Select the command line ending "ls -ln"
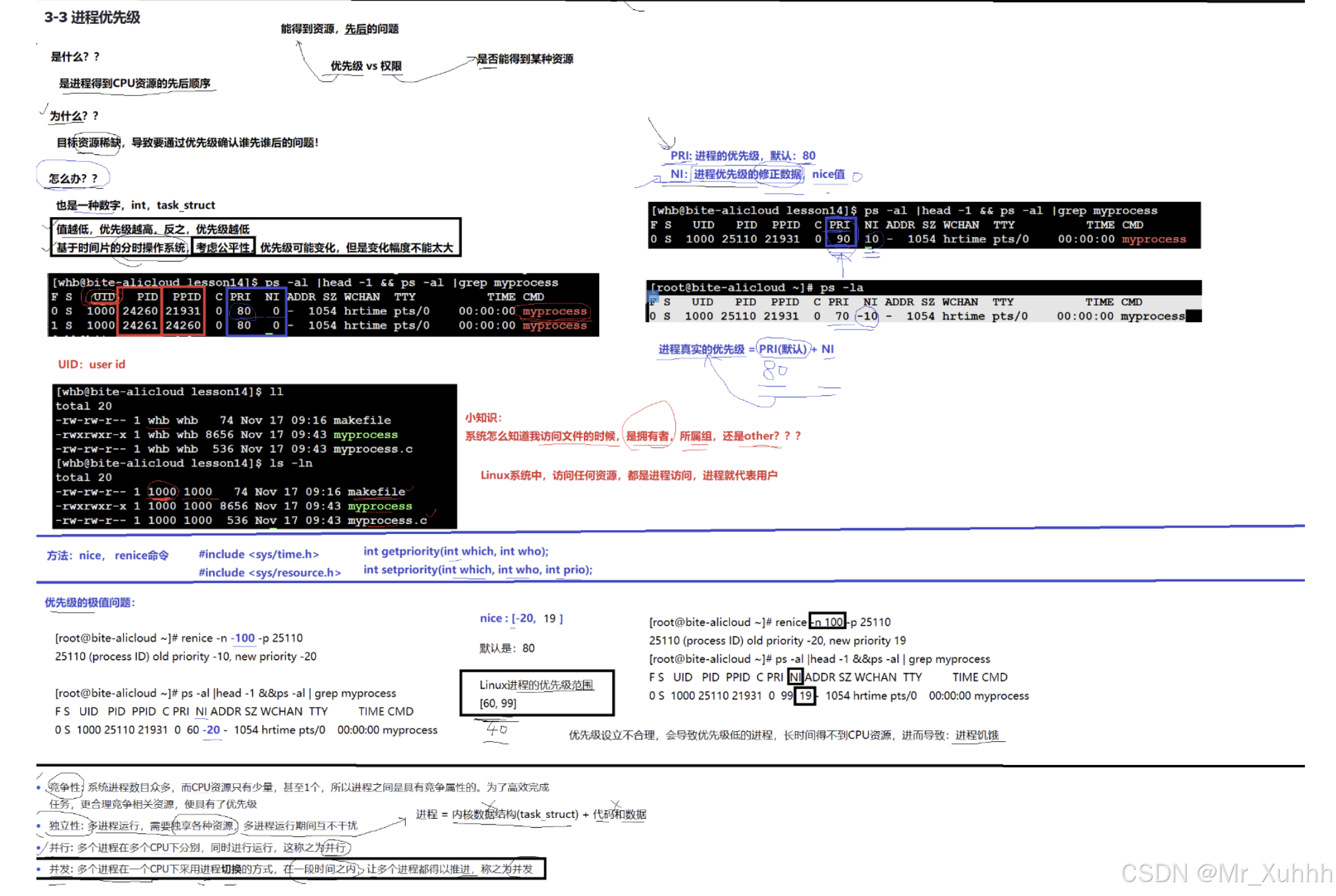This screenshot has width=1336, height=896. click(x=184, y=463)
